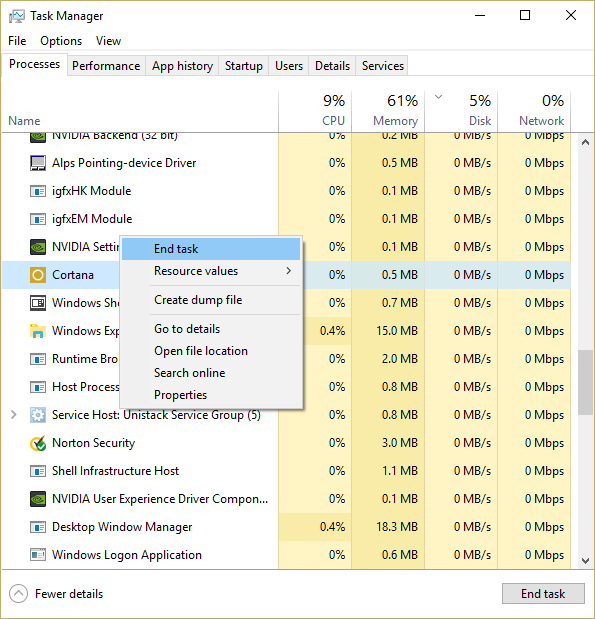Open the View menu

(x=108, y=41)
